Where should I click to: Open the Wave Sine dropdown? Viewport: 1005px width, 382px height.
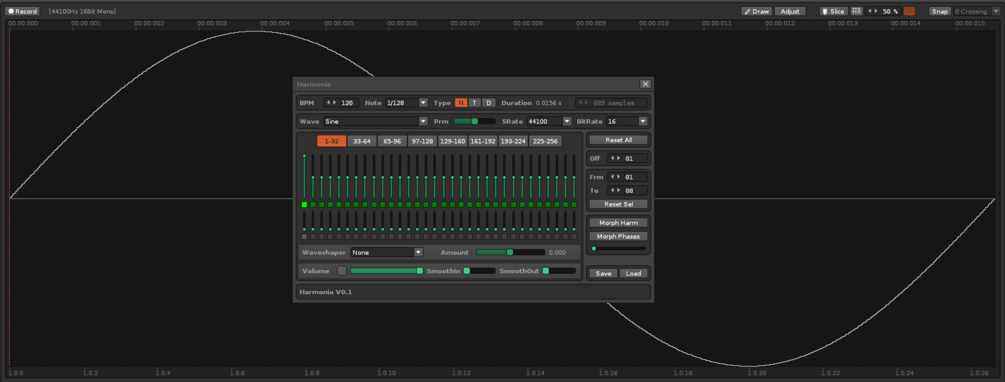[376, 121]
